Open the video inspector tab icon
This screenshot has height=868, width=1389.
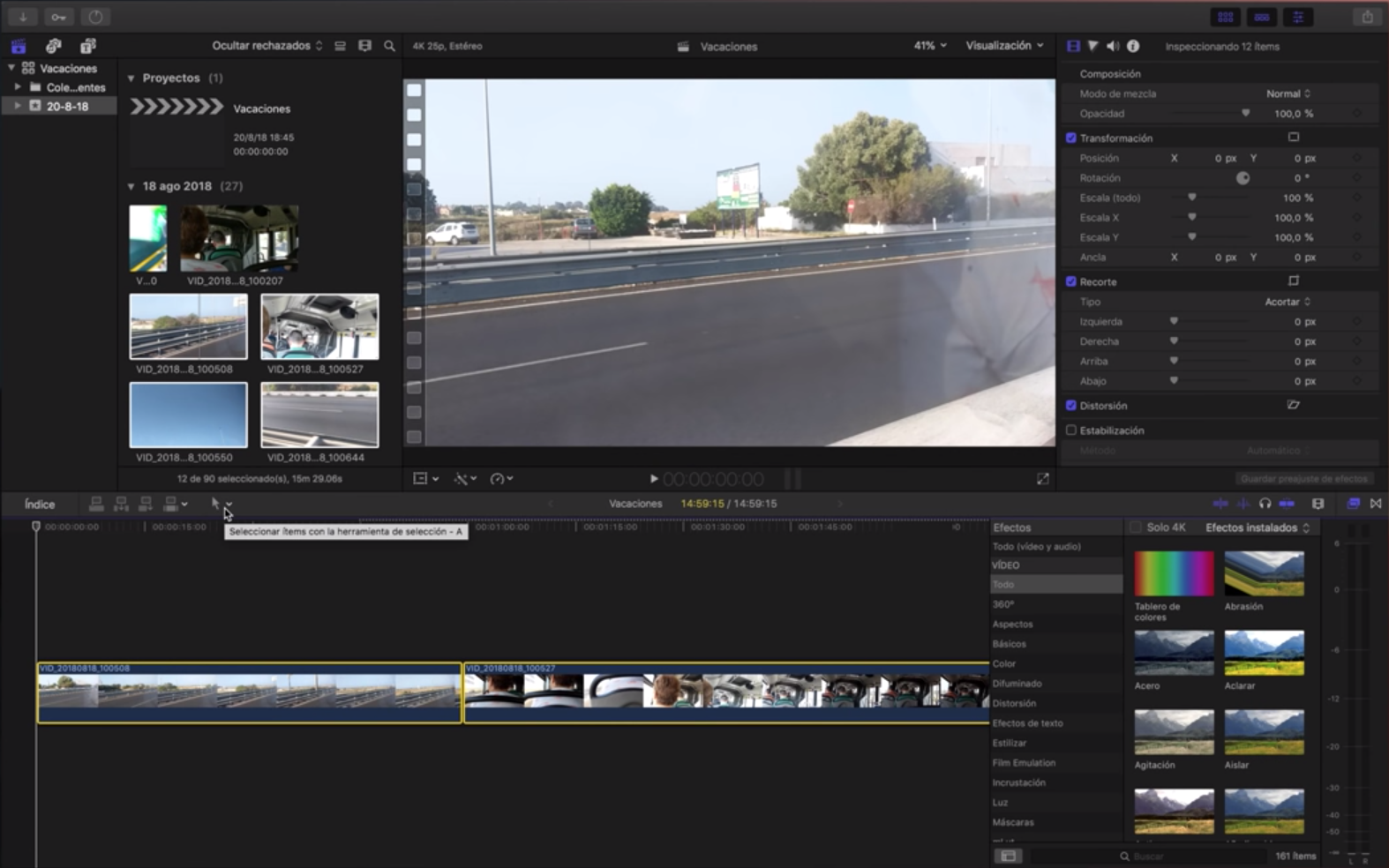1073,46
